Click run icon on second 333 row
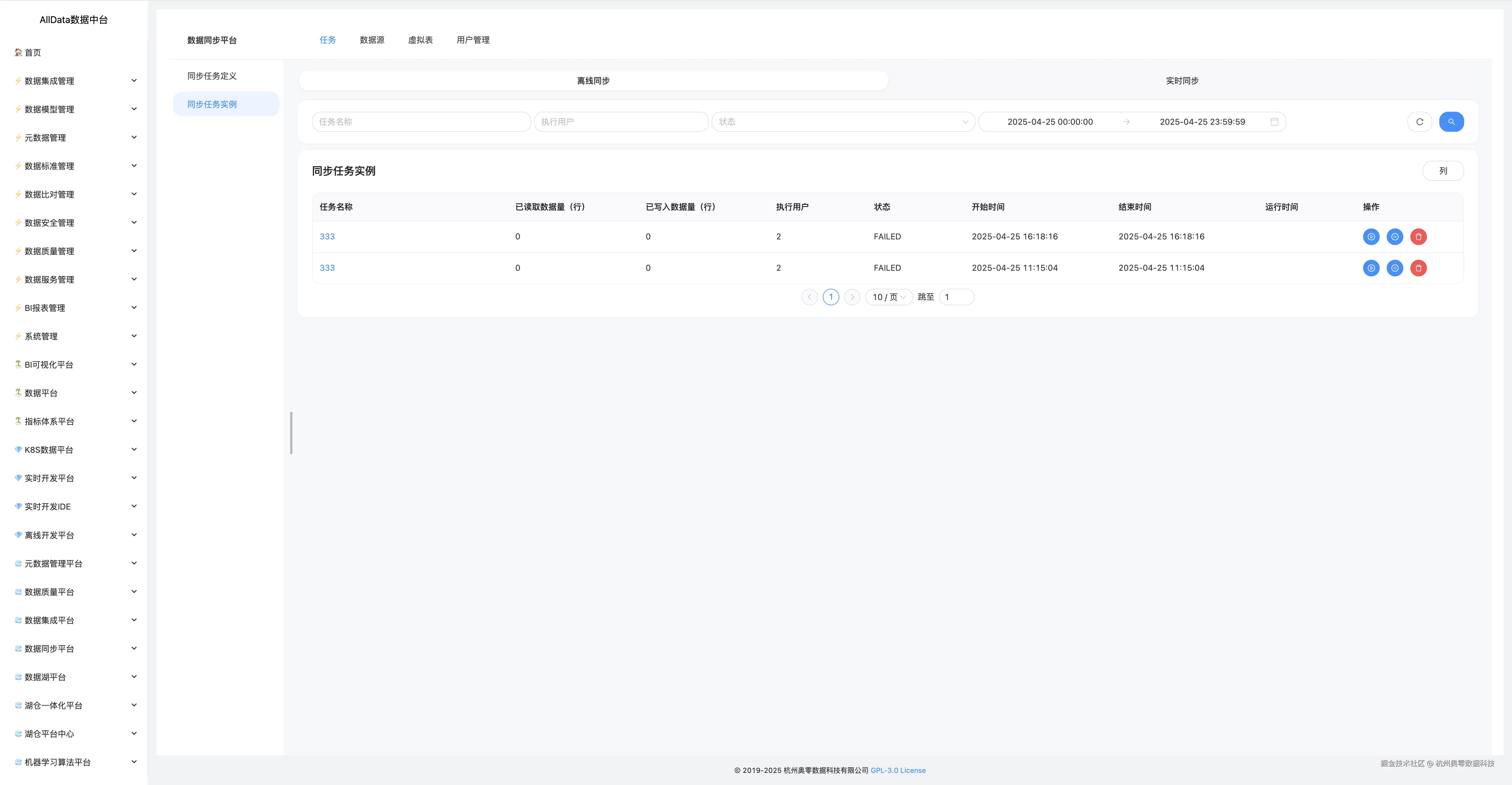Image resolution: width=1512 pixels, height=785 pixels. pyautogui.click(x=1370, y=268)
